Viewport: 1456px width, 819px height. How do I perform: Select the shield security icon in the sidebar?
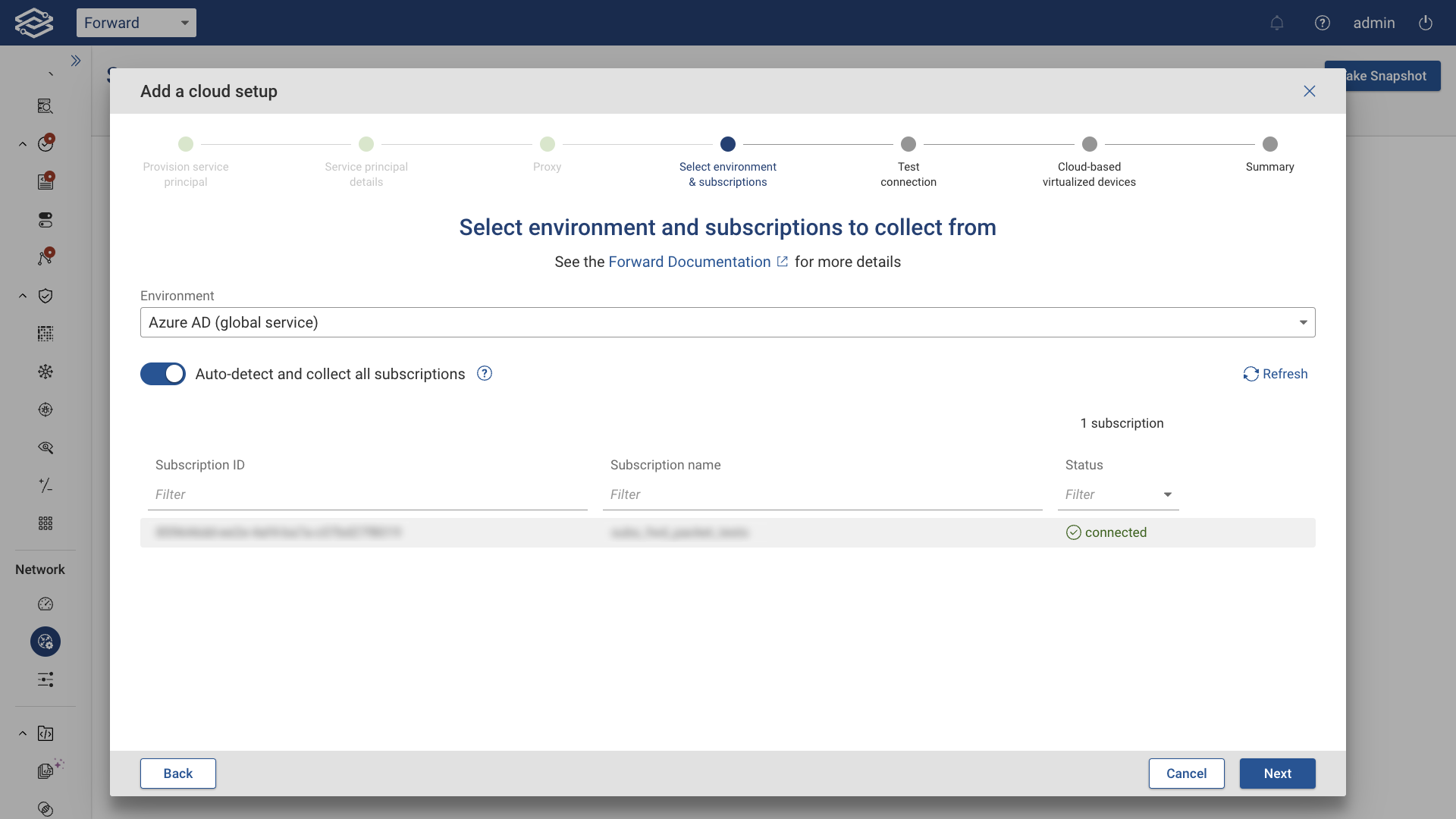tap(45, 296)
